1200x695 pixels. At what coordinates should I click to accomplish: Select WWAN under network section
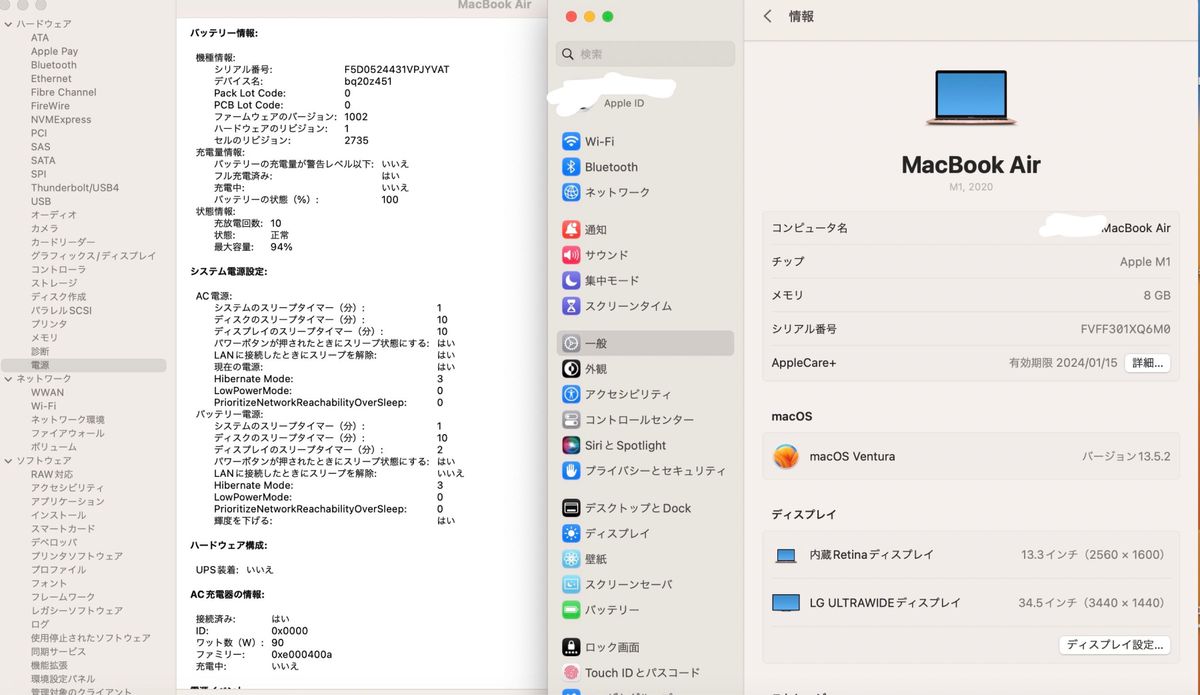pyautogui.click(x=47, y=393)
